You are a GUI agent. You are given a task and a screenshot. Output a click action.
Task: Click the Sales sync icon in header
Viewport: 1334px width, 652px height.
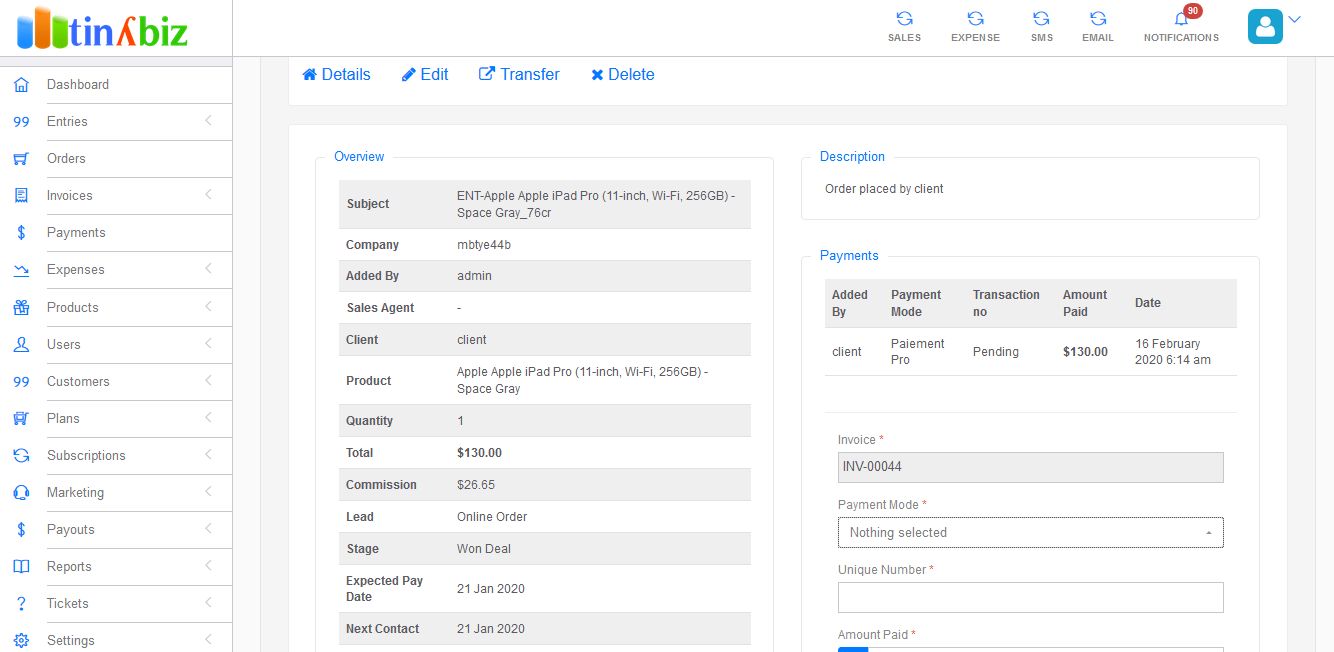904,19
